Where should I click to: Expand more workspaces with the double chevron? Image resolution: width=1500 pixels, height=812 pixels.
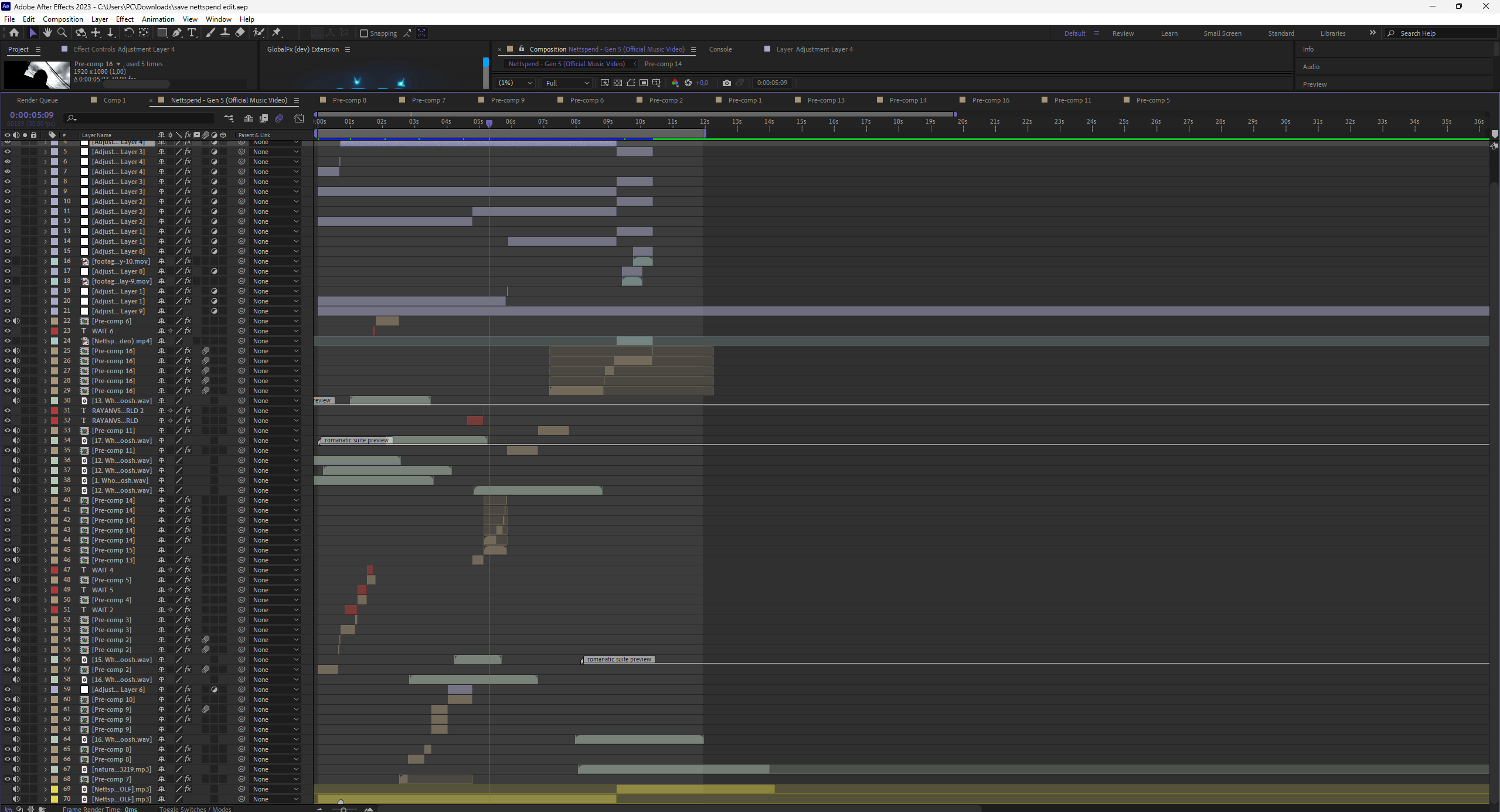[x=1372, y=33]
